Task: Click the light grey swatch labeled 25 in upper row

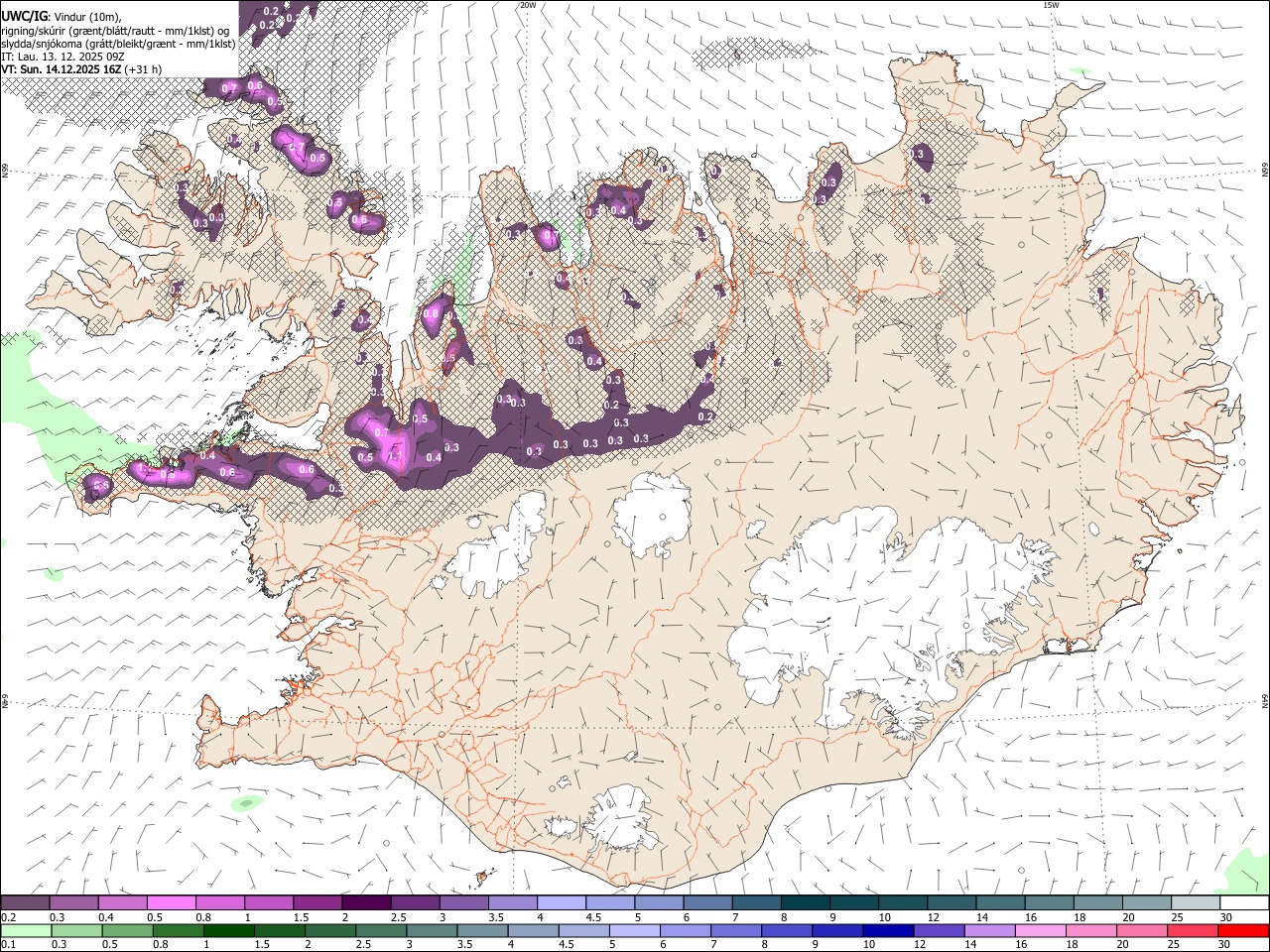Action: (x=1195, y=902)
